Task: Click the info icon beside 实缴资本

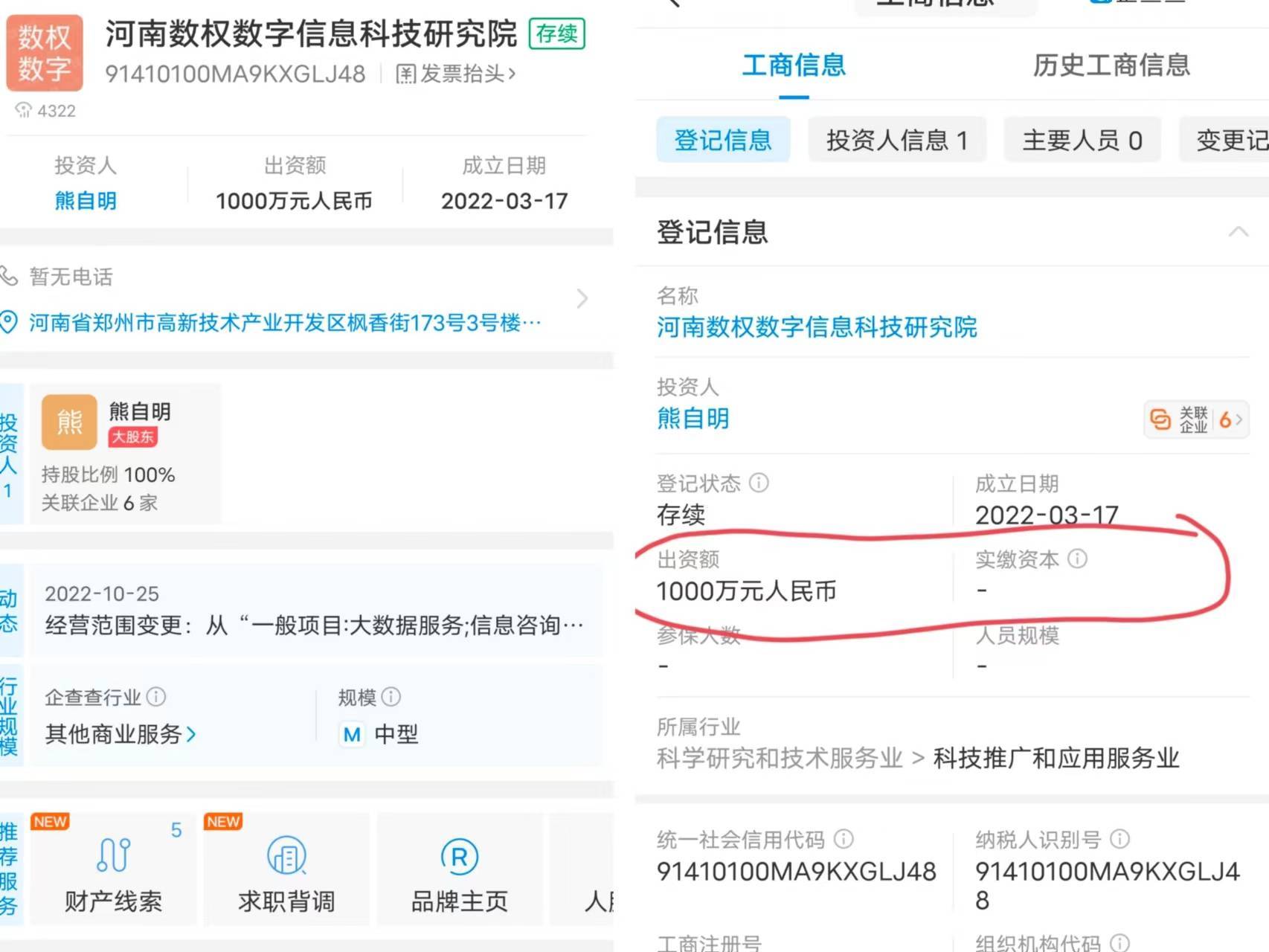Action: point(1077,559)
